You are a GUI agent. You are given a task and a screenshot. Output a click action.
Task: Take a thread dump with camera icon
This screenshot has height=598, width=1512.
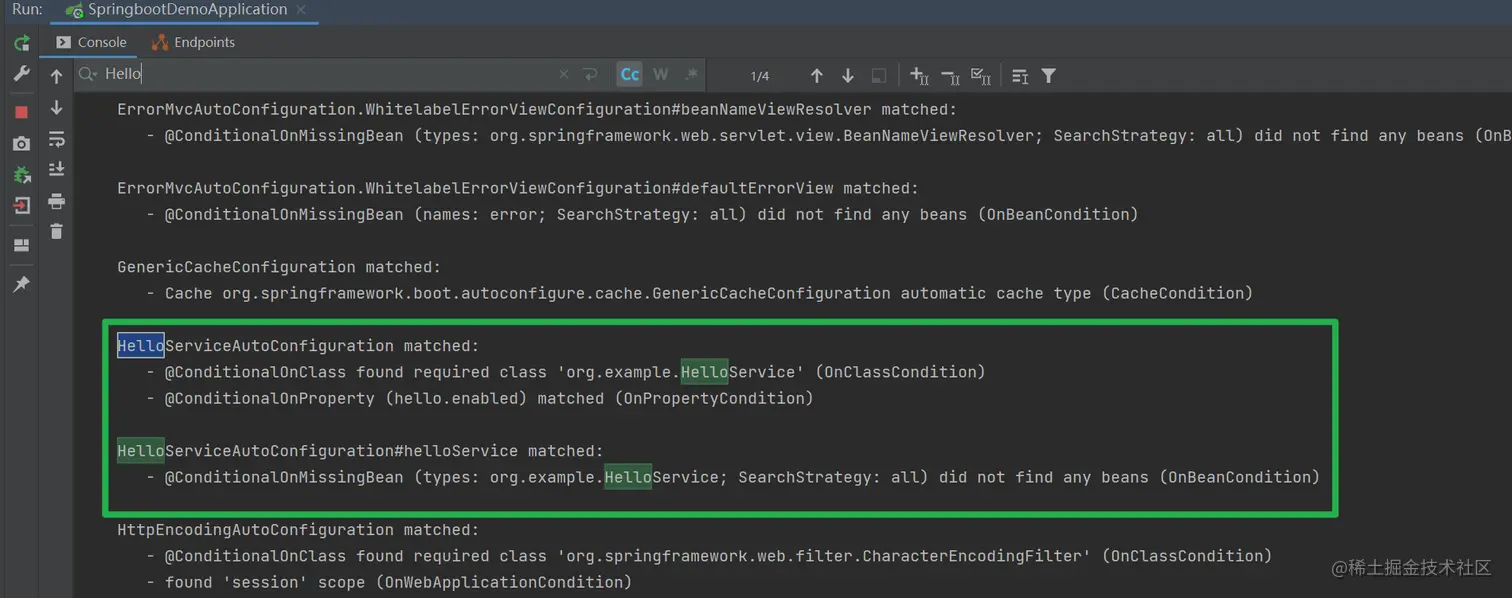click(x=21, y=144)
